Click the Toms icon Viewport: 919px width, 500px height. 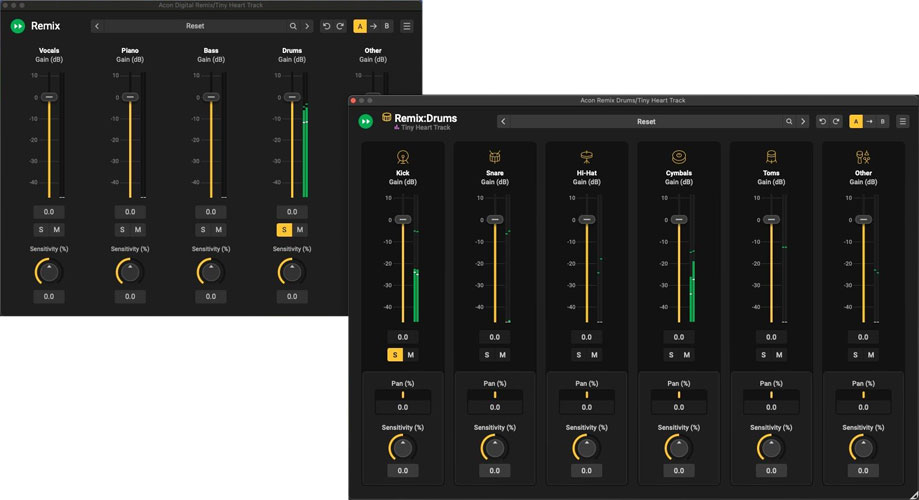pos(771,157)
